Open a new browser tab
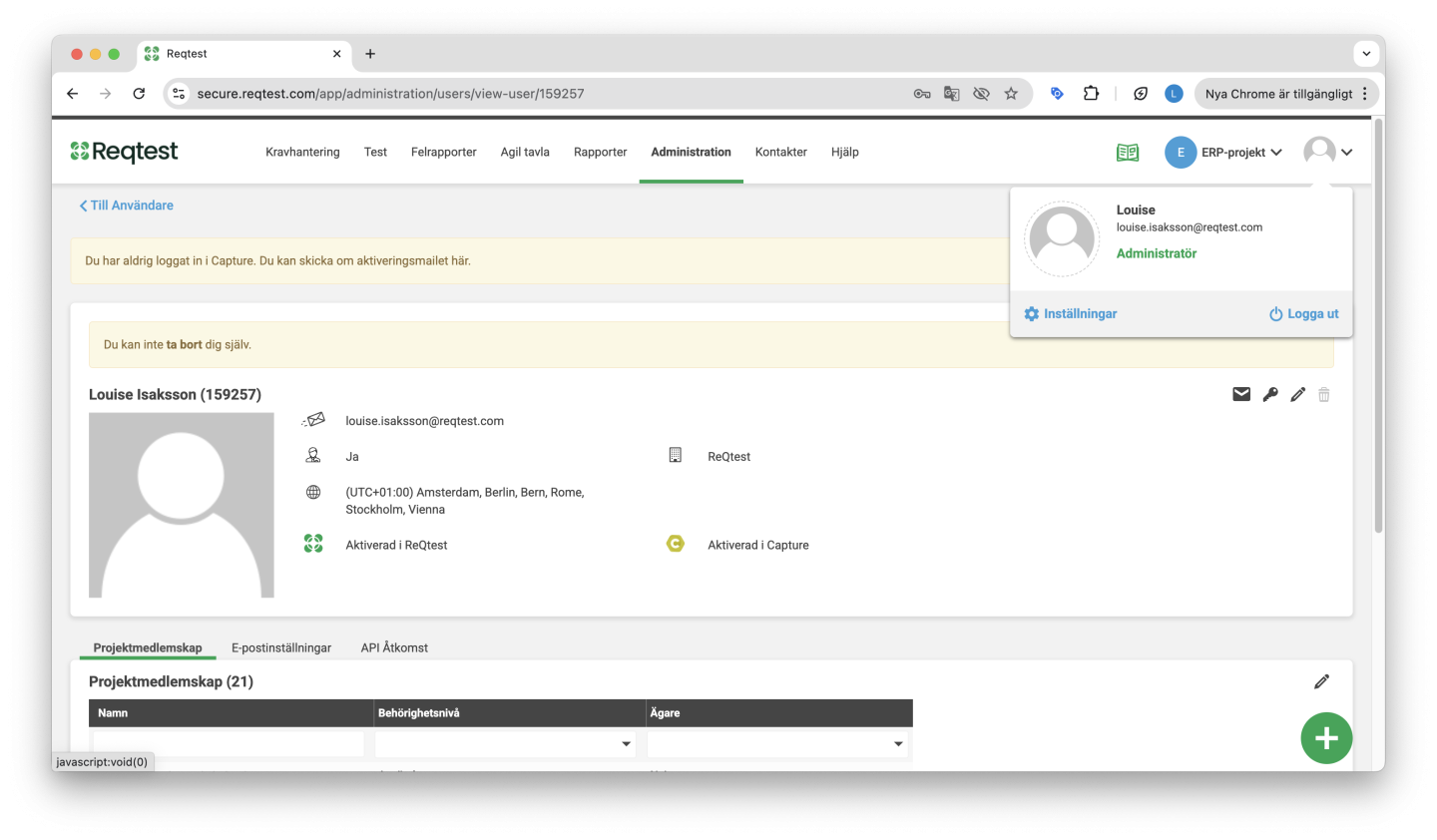The image size is (1437, 840). click(370, 54)
